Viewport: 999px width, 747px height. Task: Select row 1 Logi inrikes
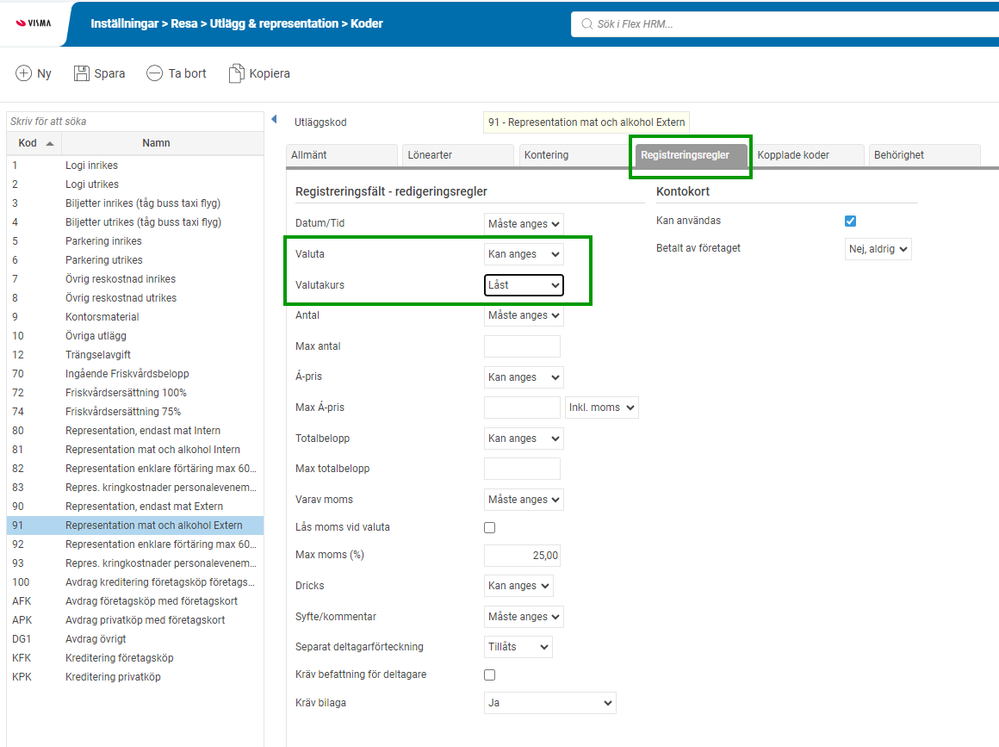[x=135, y=165]
